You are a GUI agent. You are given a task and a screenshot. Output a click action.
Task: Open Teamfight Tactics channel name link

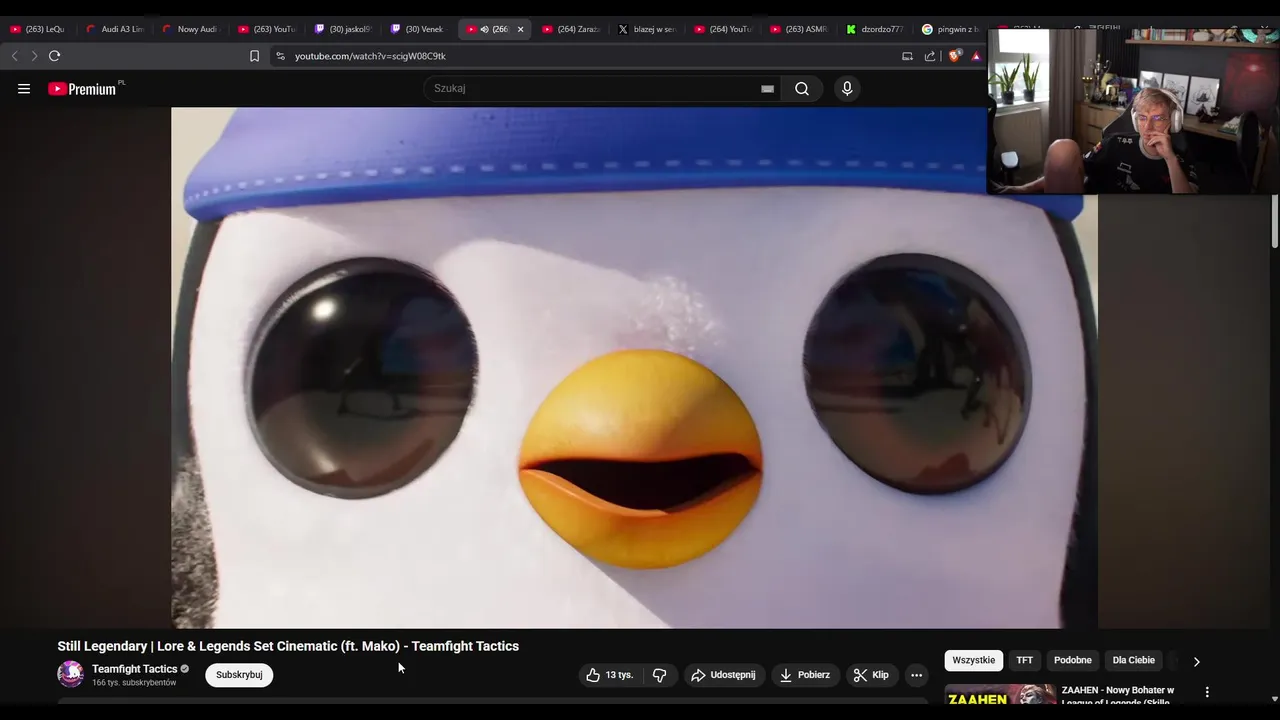[x=134, y=669]
